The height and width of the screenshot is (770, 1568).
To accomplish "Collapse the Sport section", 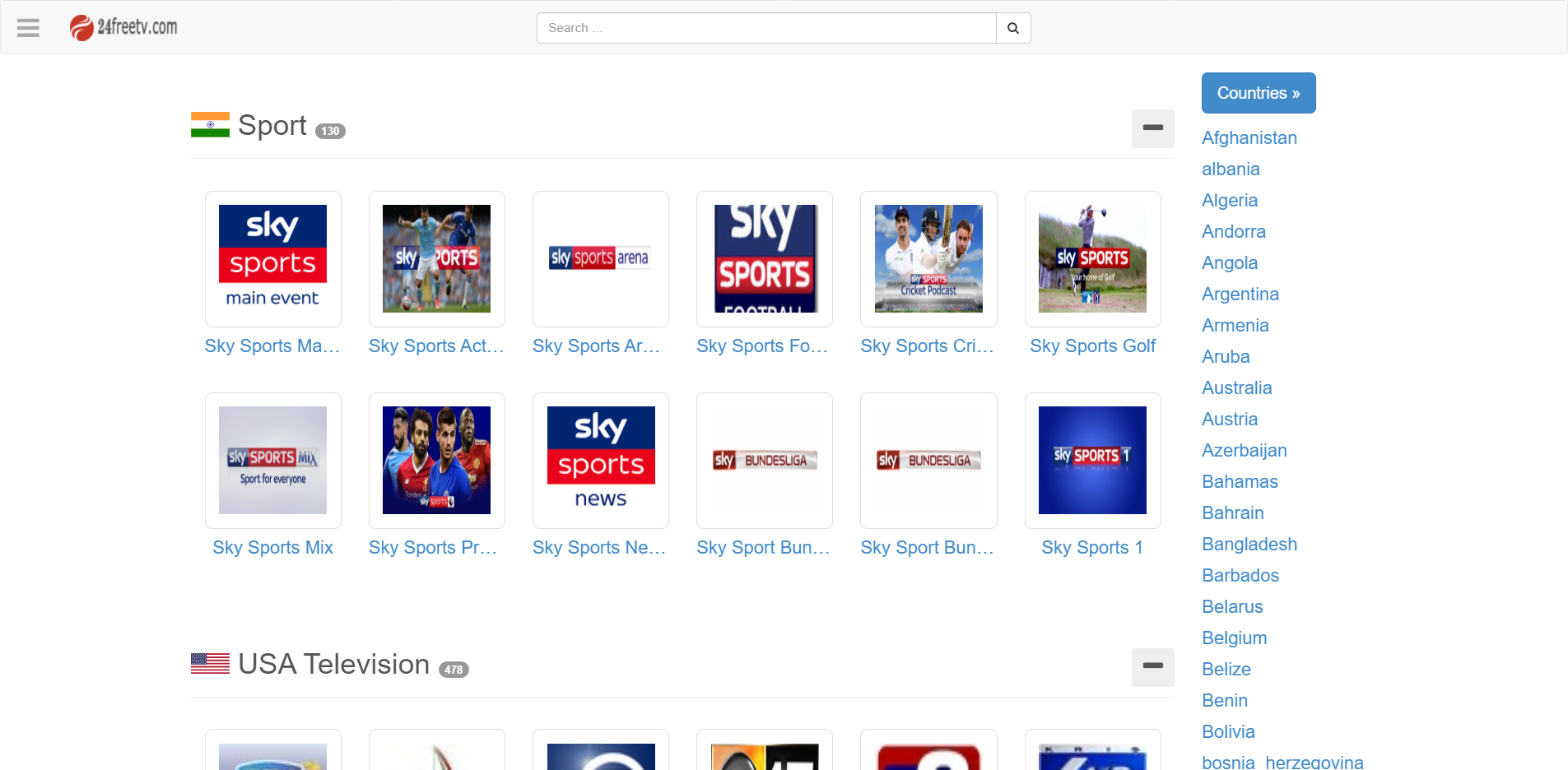I will pyautogui.click(x=1152, y=128).
